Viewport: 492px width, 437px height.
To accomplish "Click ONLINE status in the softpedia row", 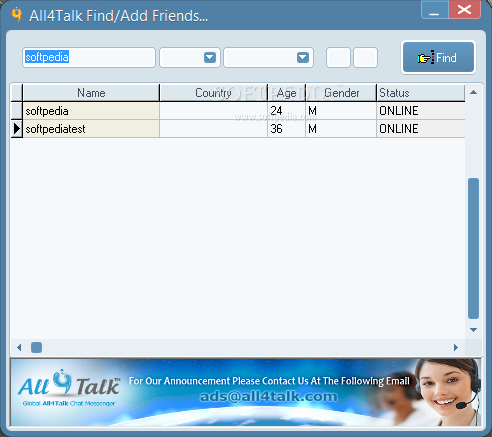I will tap(421, 111).
